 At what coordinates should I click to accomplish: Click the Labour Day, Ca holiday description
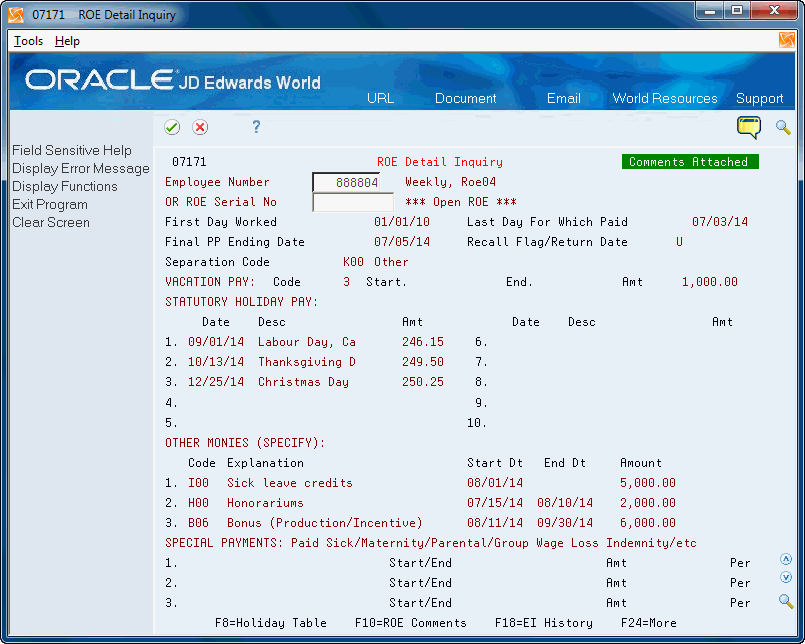coord(306,342)
